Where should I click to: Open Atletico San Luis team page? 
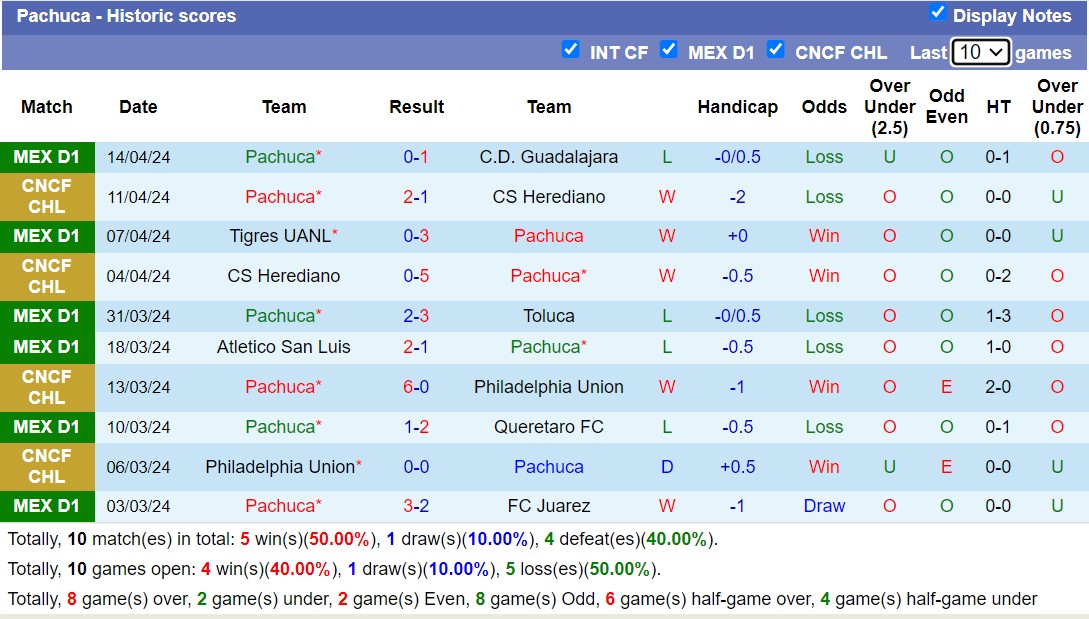coord(284,347)
